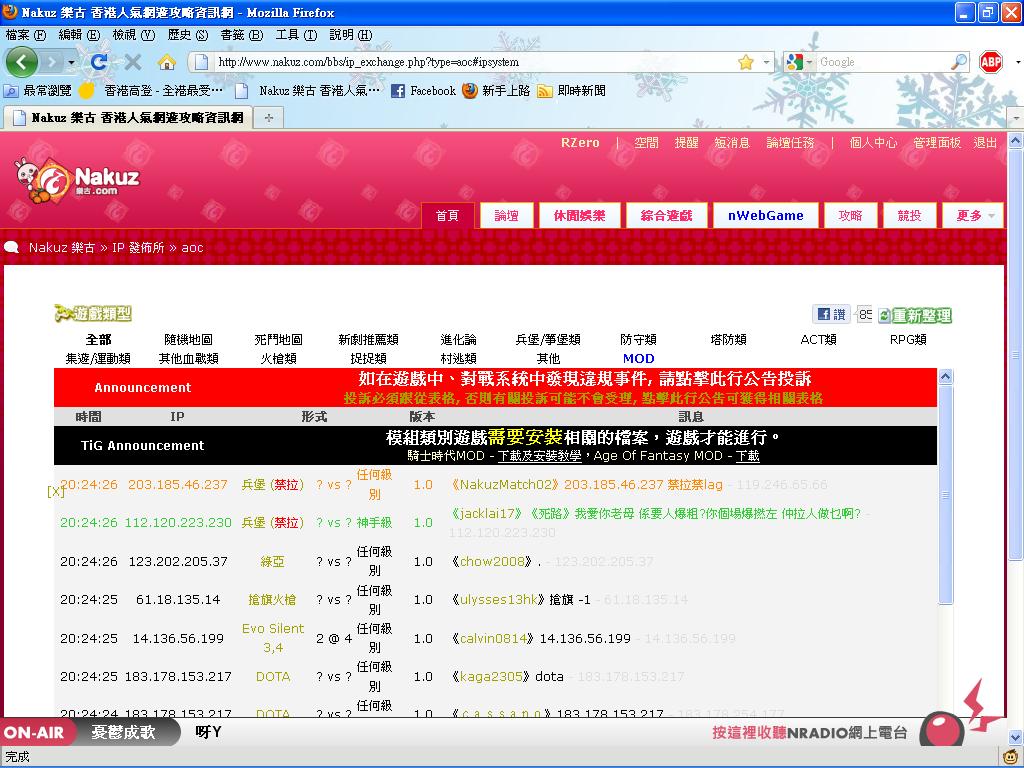Image resolution: width=1024 pixels, height=768 pixels.
Task: Open the 書籤 (B) menu
Action: coord(242,35)
